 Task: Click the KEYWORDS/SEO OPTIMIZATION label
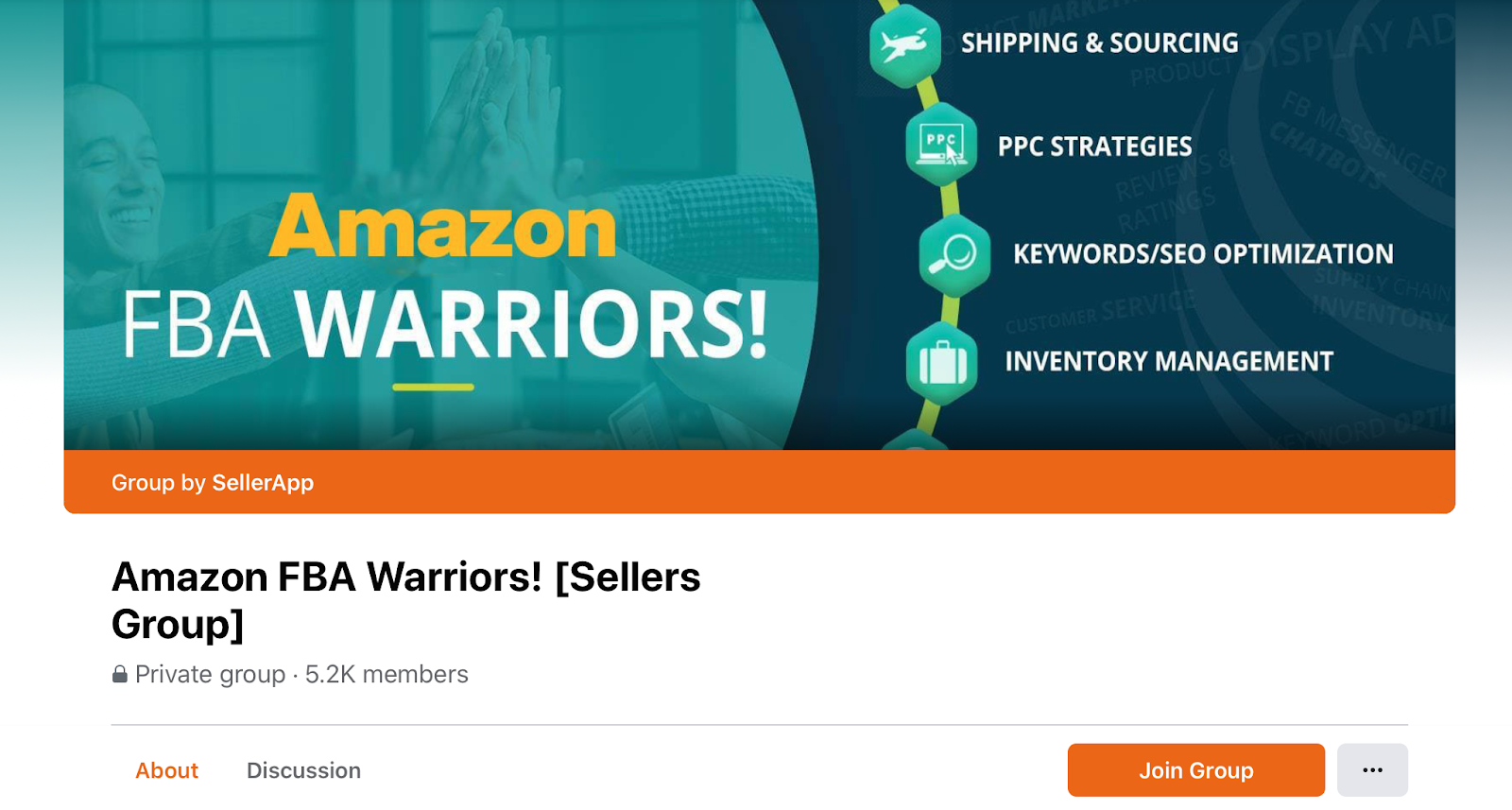pos(1203,254)
